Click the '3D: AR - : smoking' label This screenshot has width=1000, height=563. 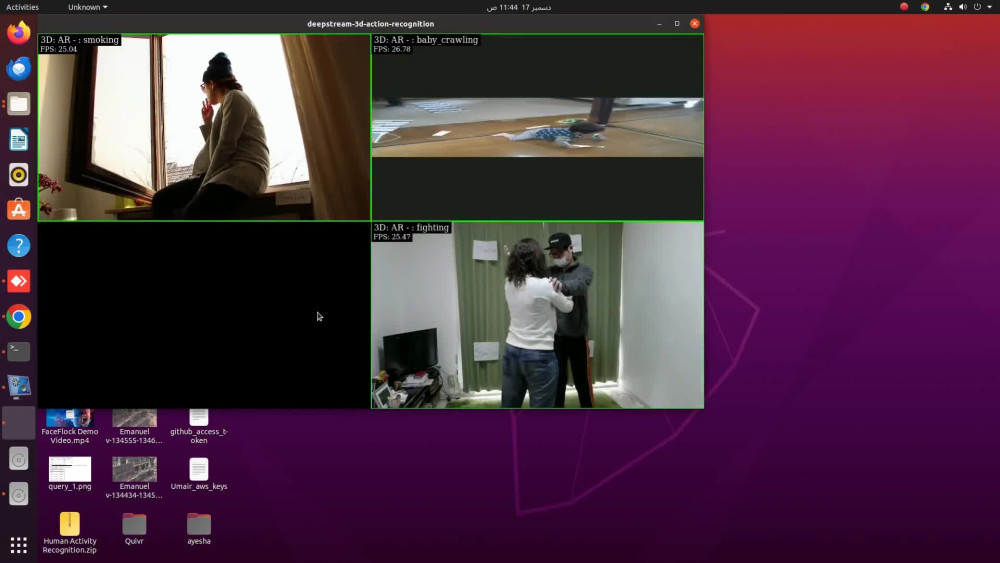(80, 40)
